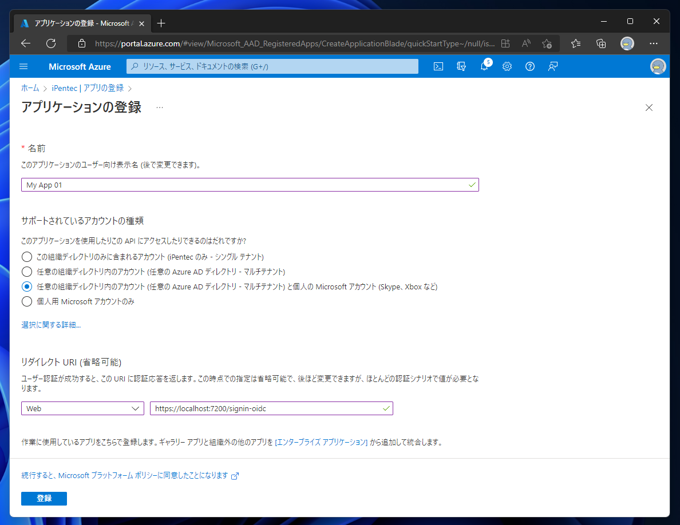Open Azure portal settings gear
Image resolution: width=680 pixels, height=525 pixels.
tap(507, 66)
